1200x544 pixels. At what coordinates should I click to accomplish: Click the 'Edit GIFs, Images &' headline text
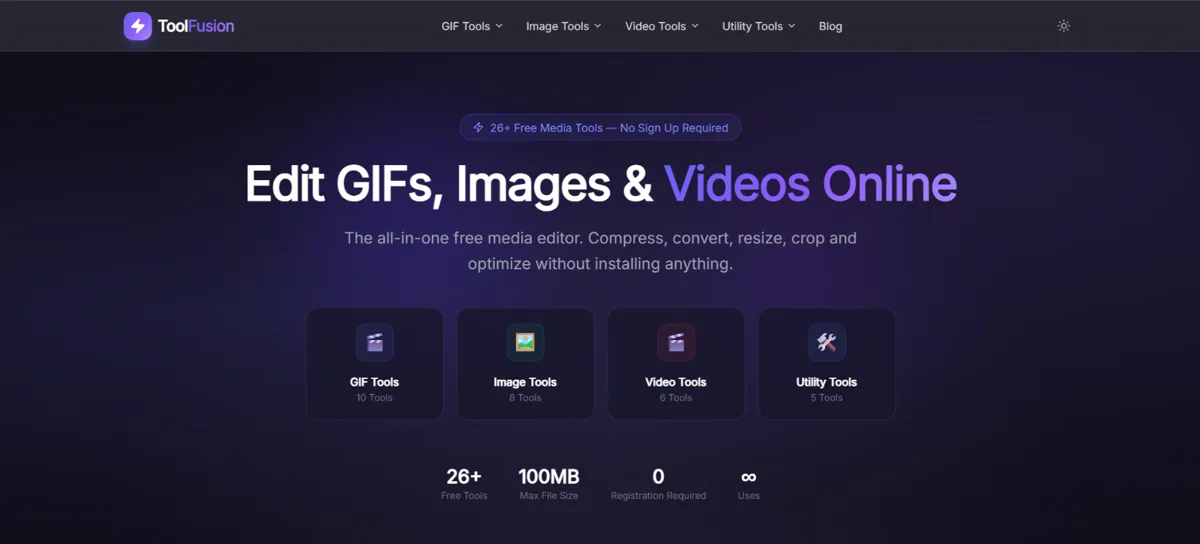pyautogui.click(x=448, y=186)
